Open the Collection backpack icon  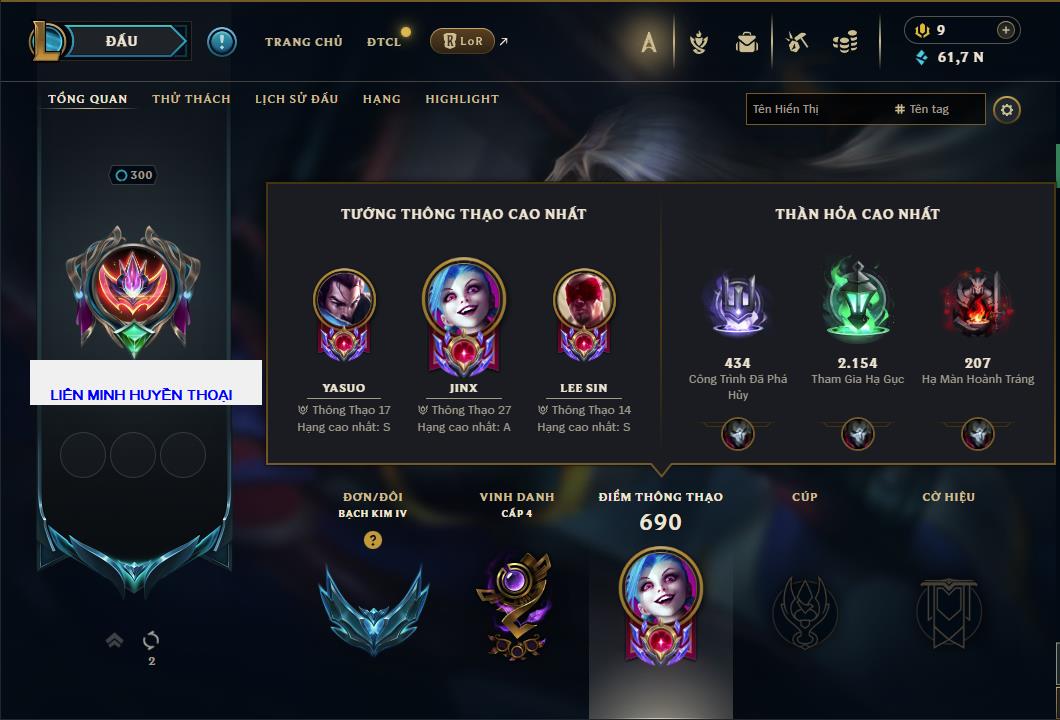coord(747,43)
